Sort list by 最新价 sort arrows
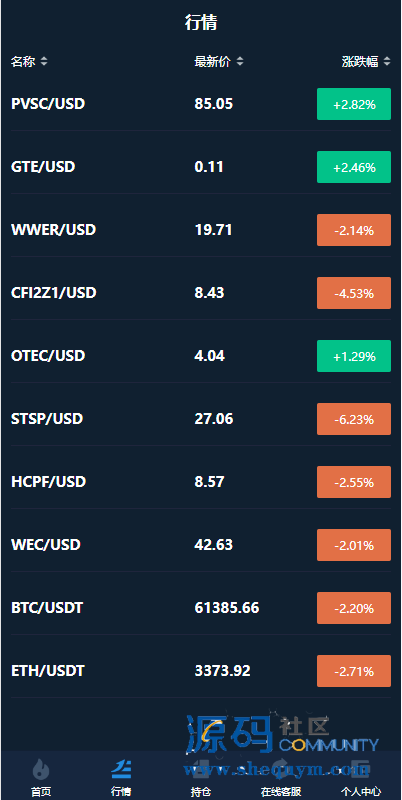 point(240,62)
